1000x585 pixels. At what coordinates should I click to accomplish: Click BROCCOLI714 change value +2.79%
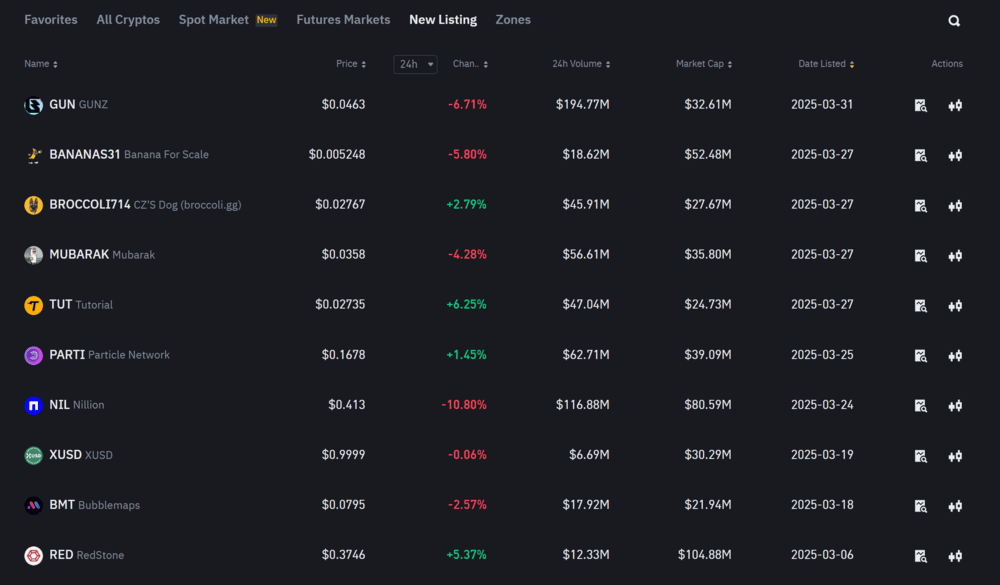click(466, 204)
